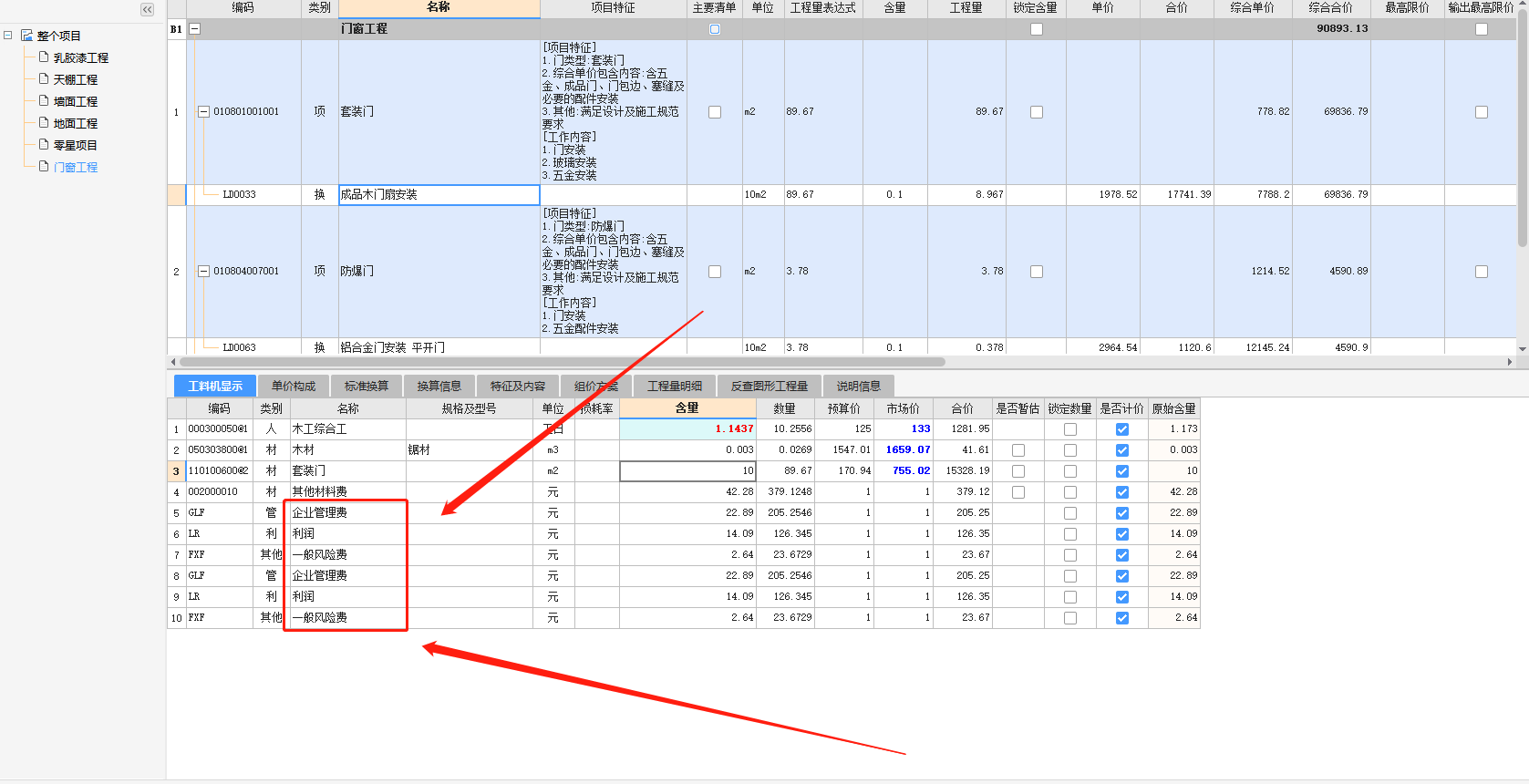This screenshot has height=784, width=1529.
Task: Click the 综合单价 column header
Action: [1253, 7]
